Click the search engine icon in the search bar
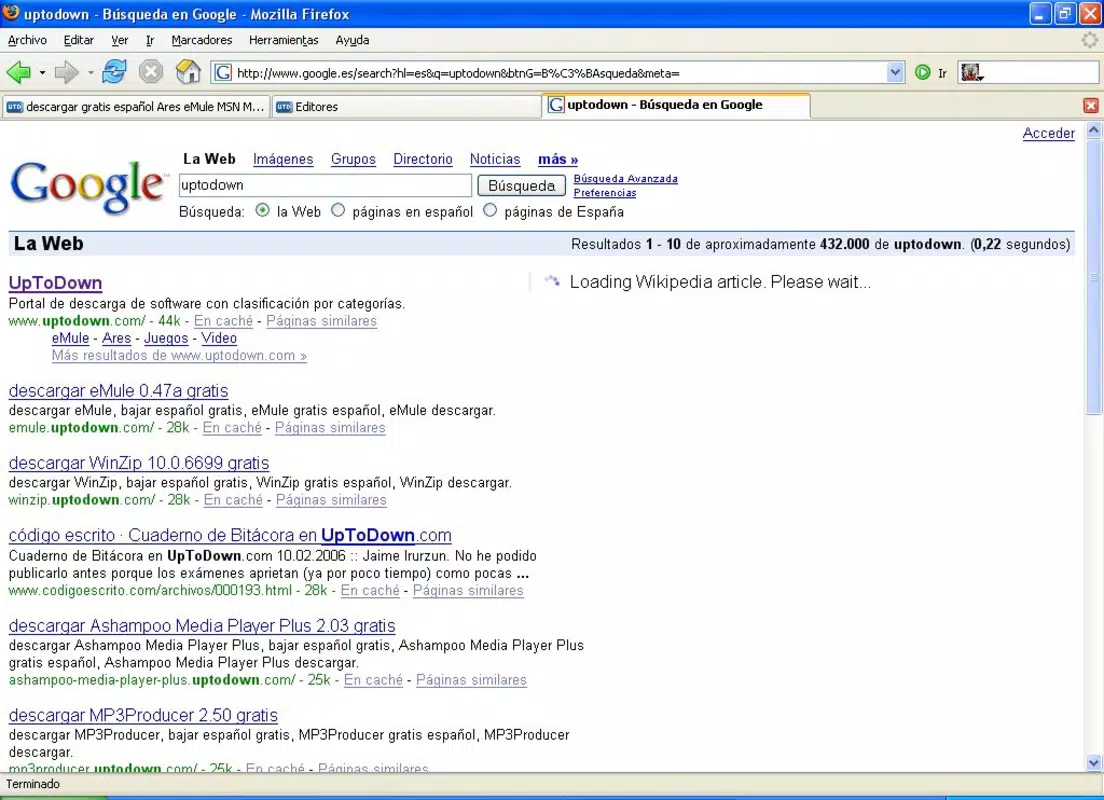The image size is (1104, 800). coord(972,72)
